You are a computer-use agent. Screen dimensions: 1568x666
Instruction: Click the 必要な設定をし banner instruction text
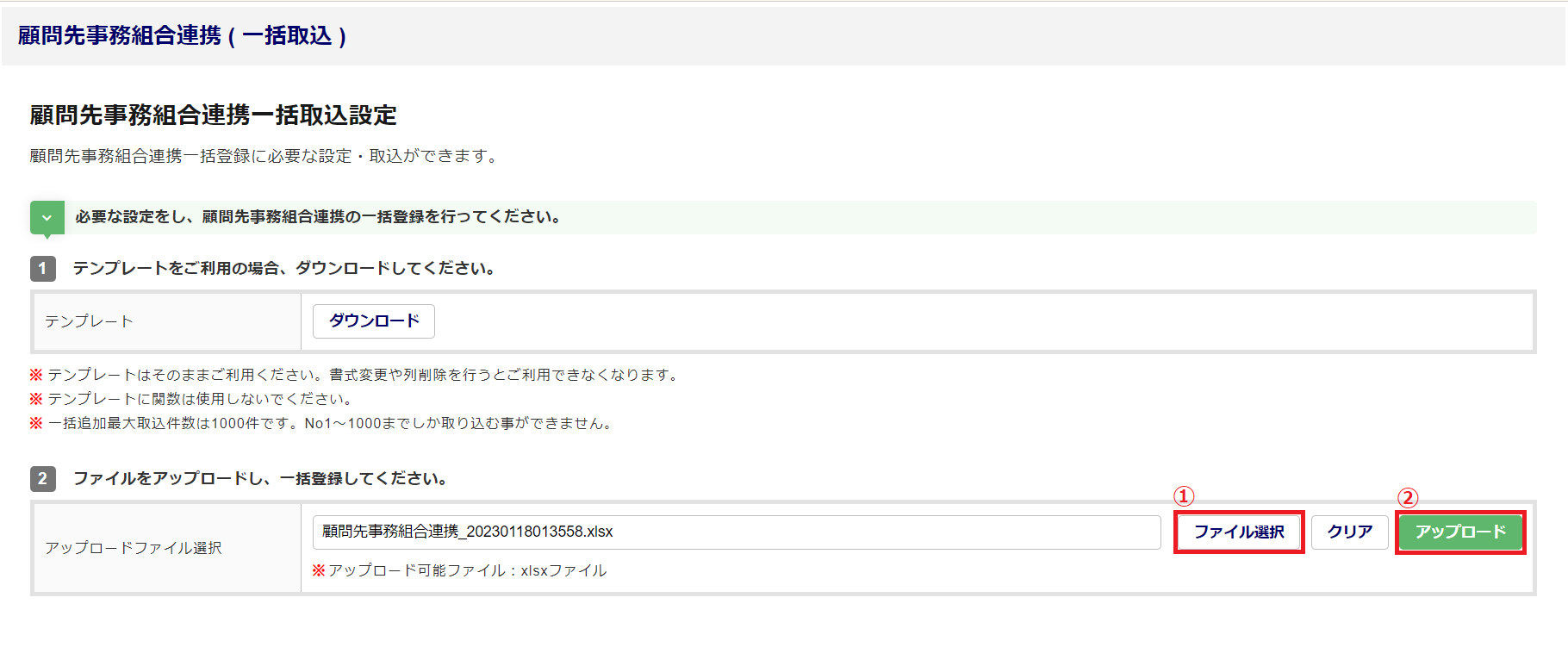tap(318, 217)
